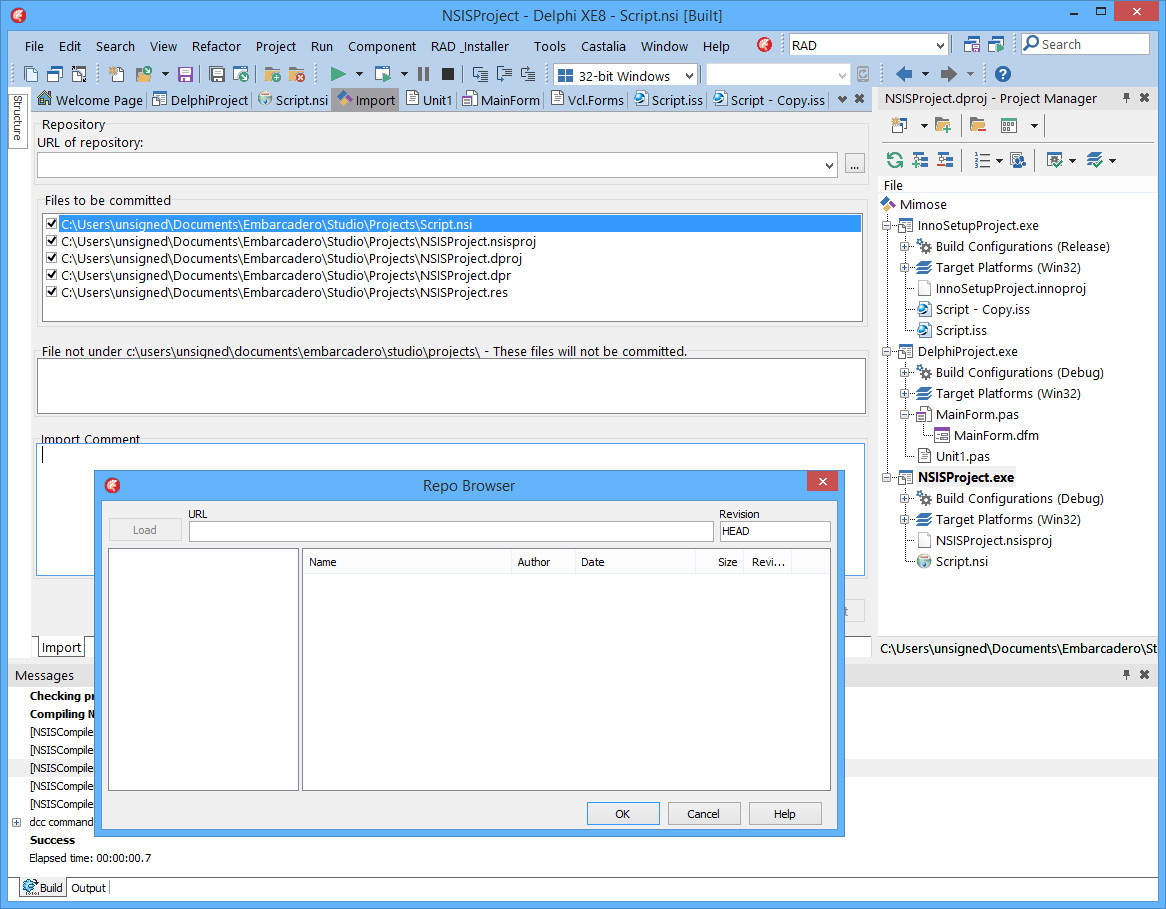Click green Refresh icon in Project Manager
Screen dimensions: 1166x909
tap(895, 160)
